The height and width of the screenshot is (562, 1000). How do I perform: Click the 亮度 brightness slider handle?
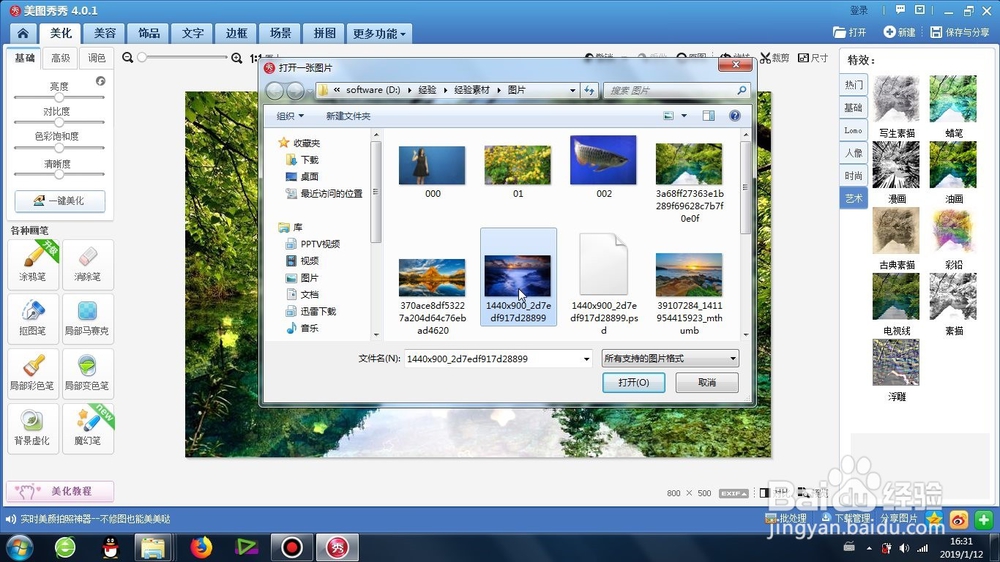click(59, 98)
